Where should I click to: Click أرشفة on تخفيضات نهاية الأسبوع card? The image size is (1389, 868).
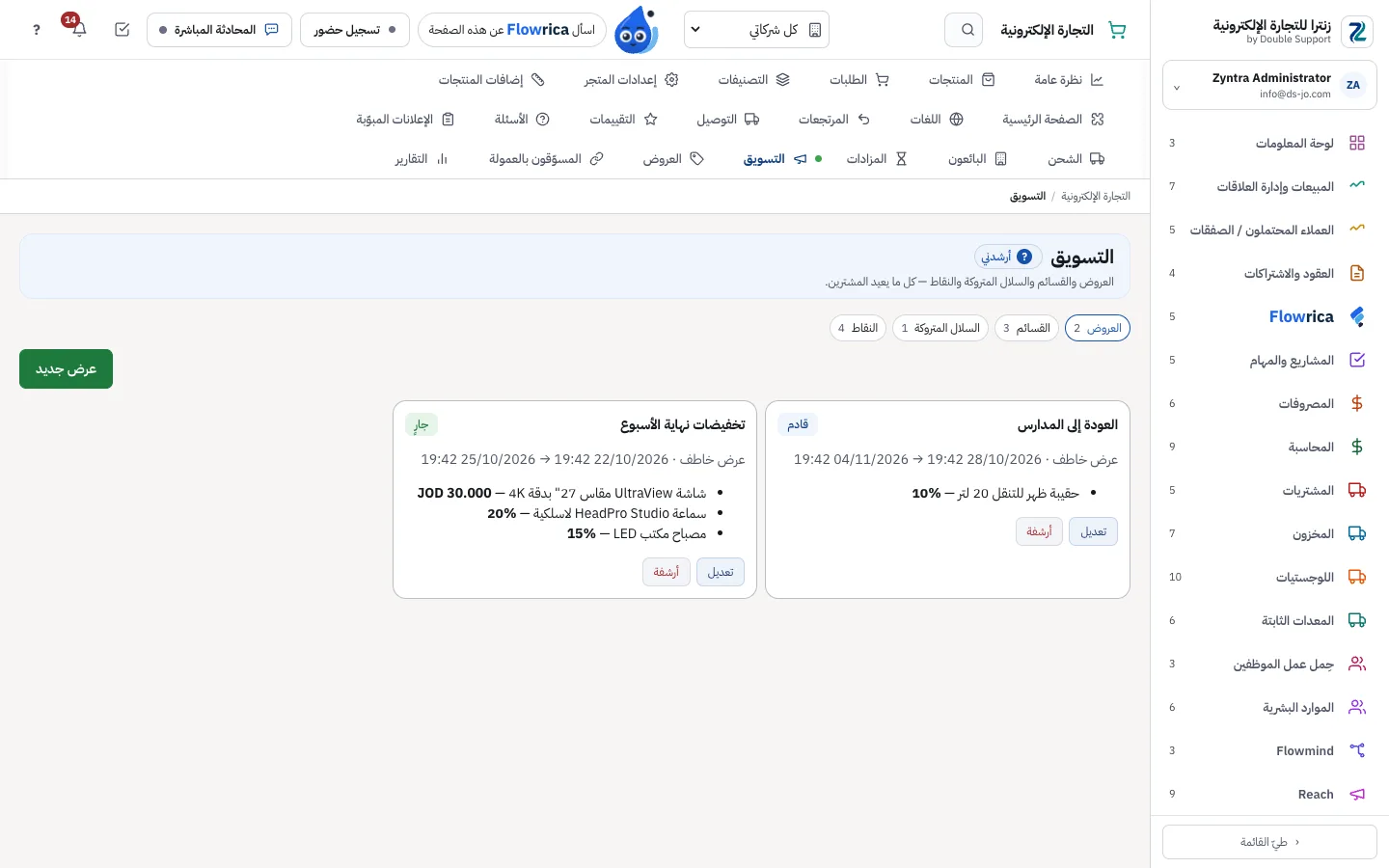(667, 572)
